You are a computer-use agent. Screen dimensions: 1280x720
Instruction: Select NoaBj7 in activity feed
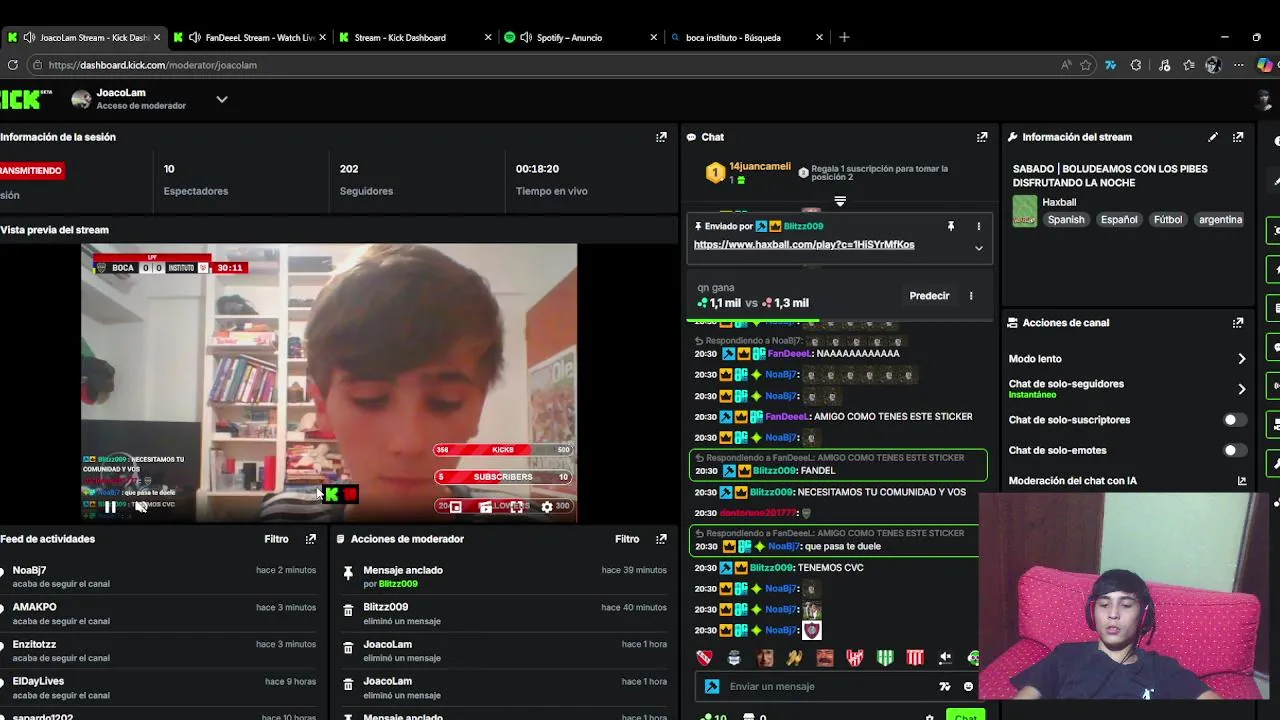pos(30,570)
